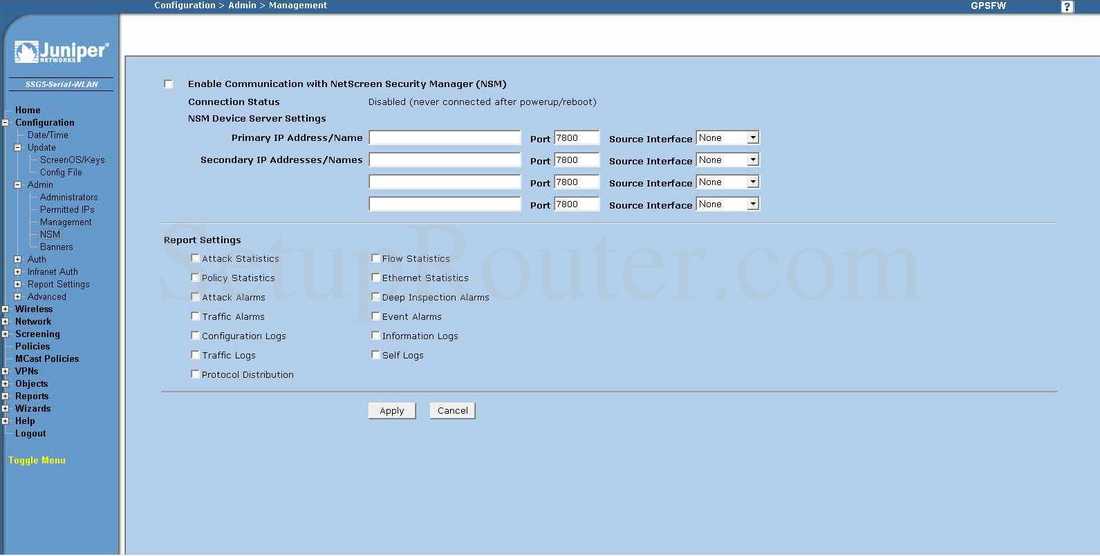Expand the Wizards tree node

(5, 409)
